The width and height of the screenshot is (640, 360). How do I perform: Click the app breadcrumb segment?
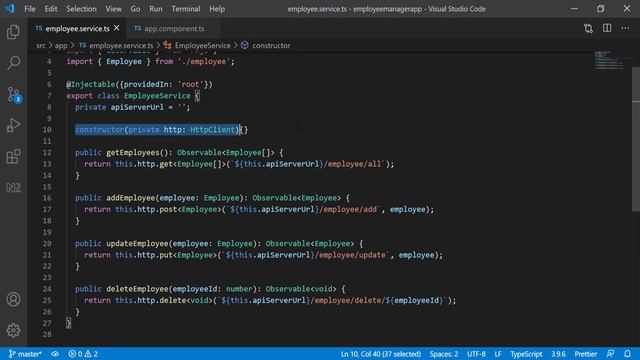(61, 45)
